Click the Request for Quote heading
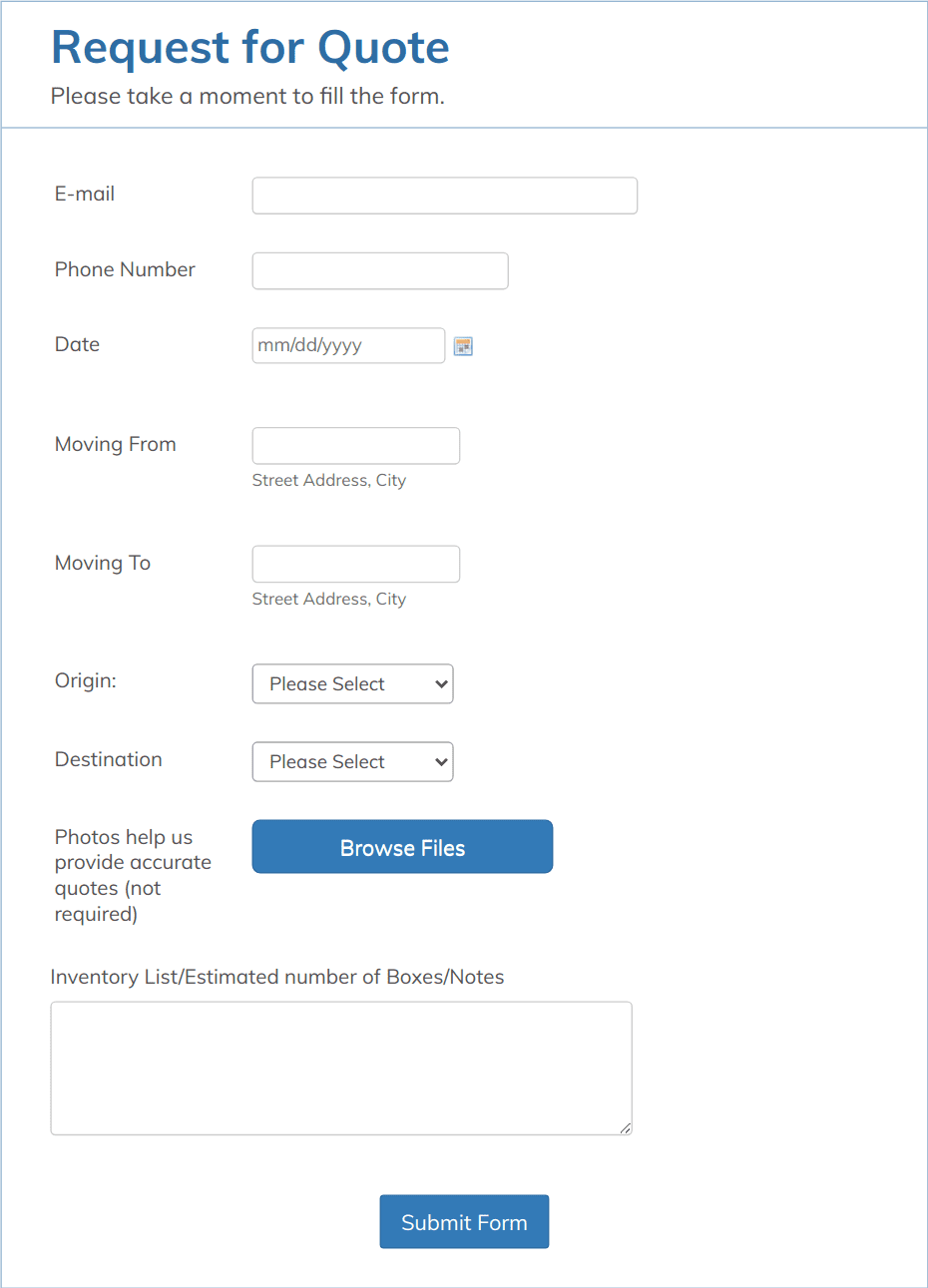 click(249, 47)
